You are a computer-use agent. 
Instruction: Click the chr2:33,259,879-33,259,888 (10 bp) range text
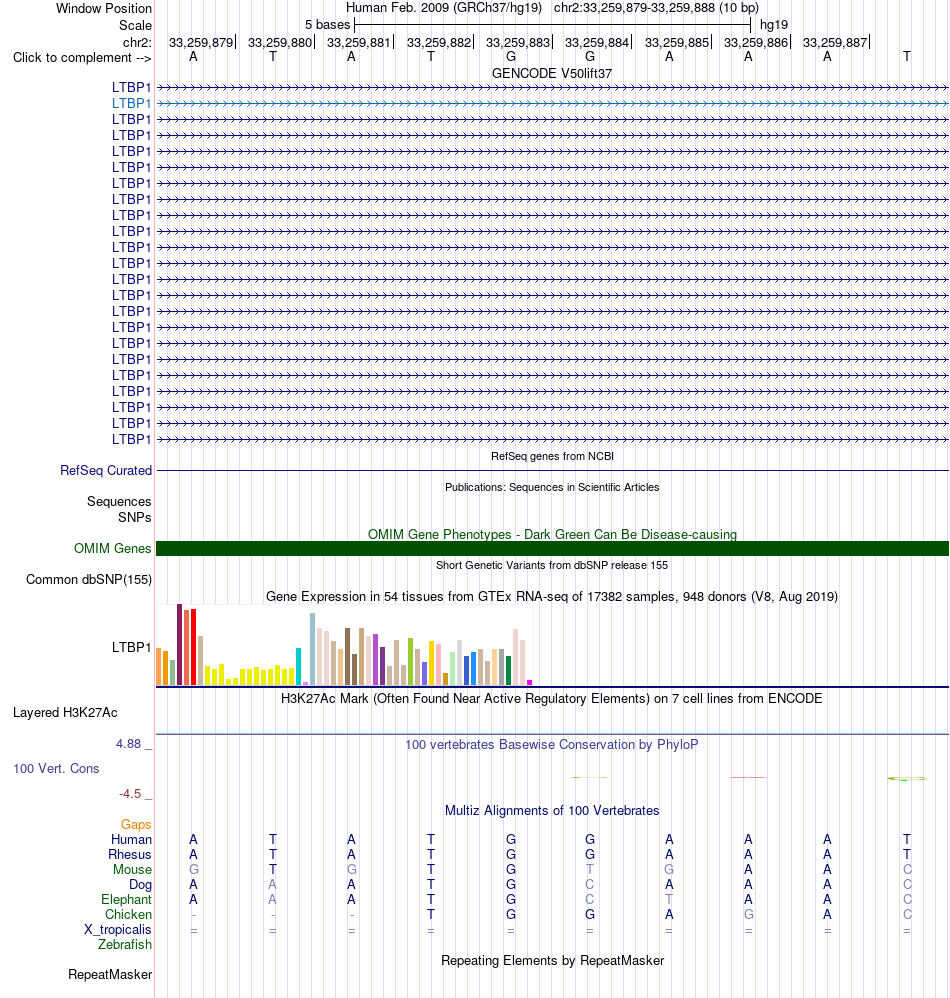[x=657, y=8]
